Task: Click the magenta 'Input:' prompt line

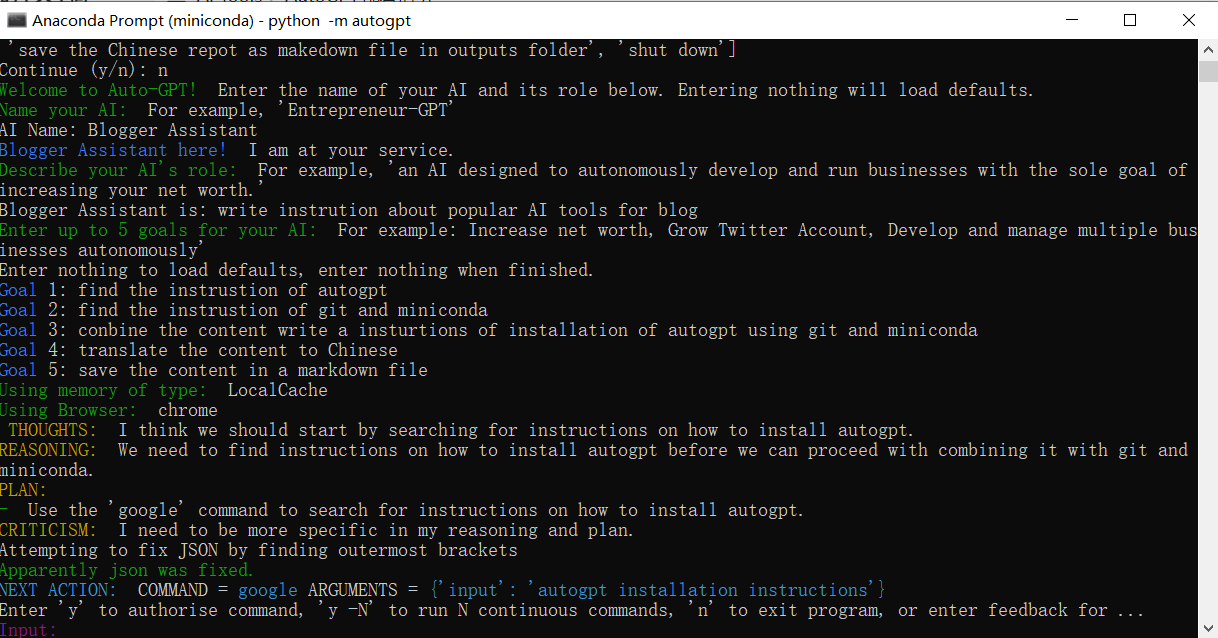Action: tap(29, 630)
